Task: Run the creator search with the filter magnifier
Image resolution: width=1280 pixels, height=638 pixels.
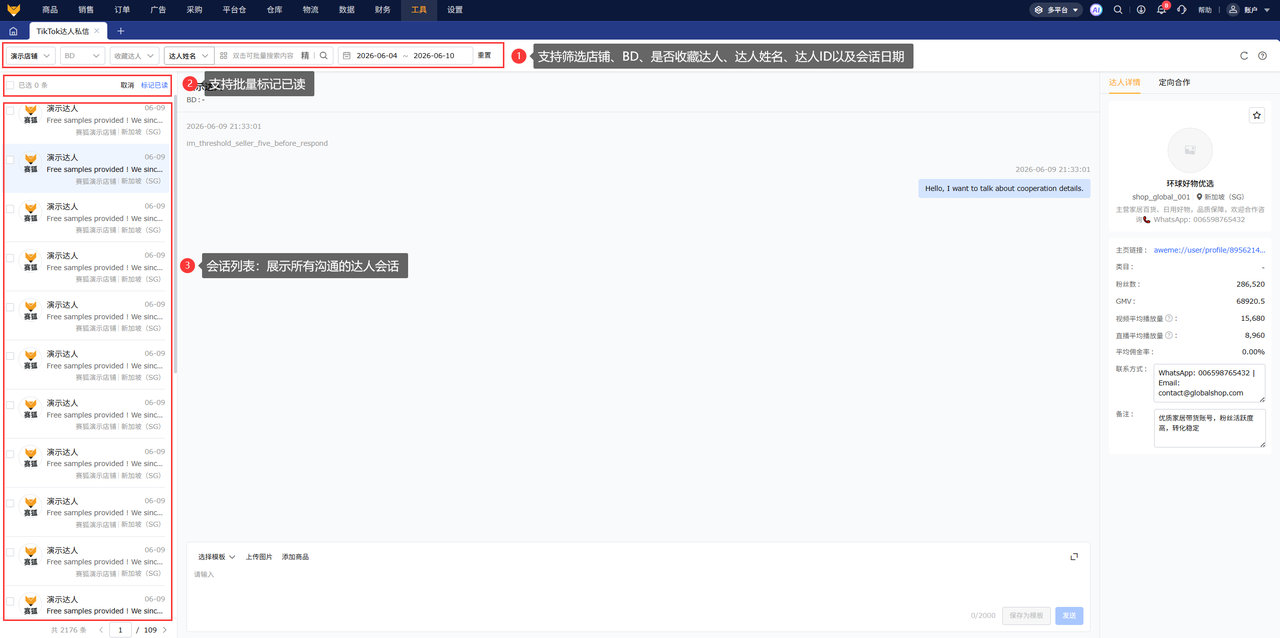Action: (x=323, y=56)
